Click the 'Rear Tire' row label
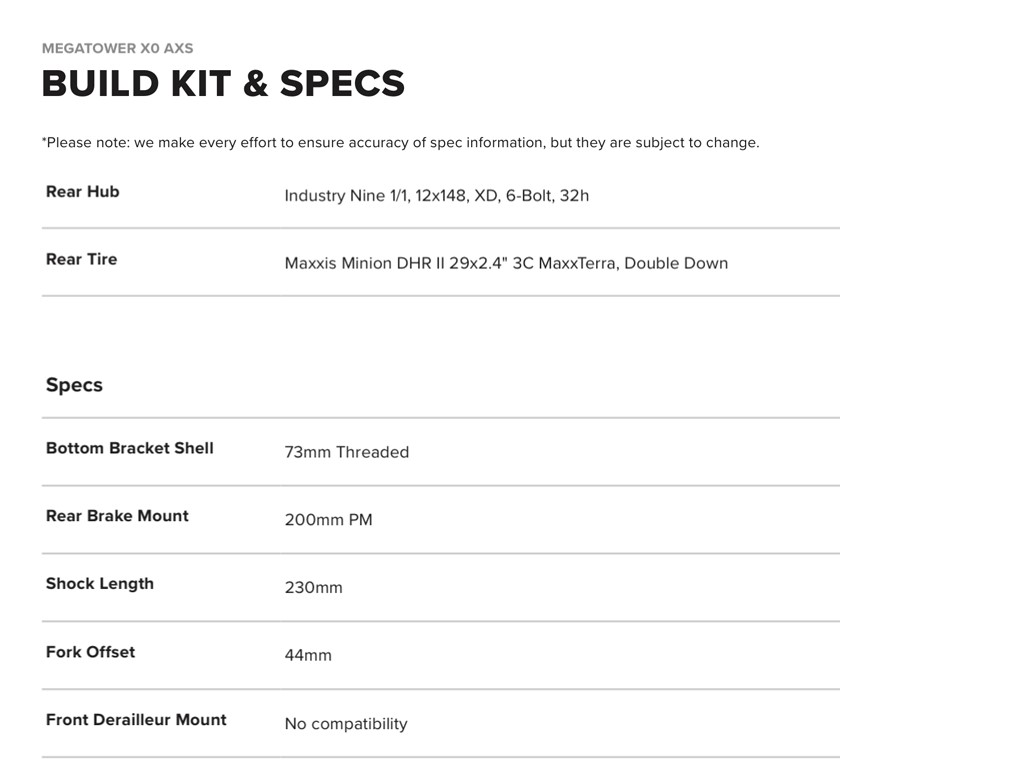 coord(81,259)
